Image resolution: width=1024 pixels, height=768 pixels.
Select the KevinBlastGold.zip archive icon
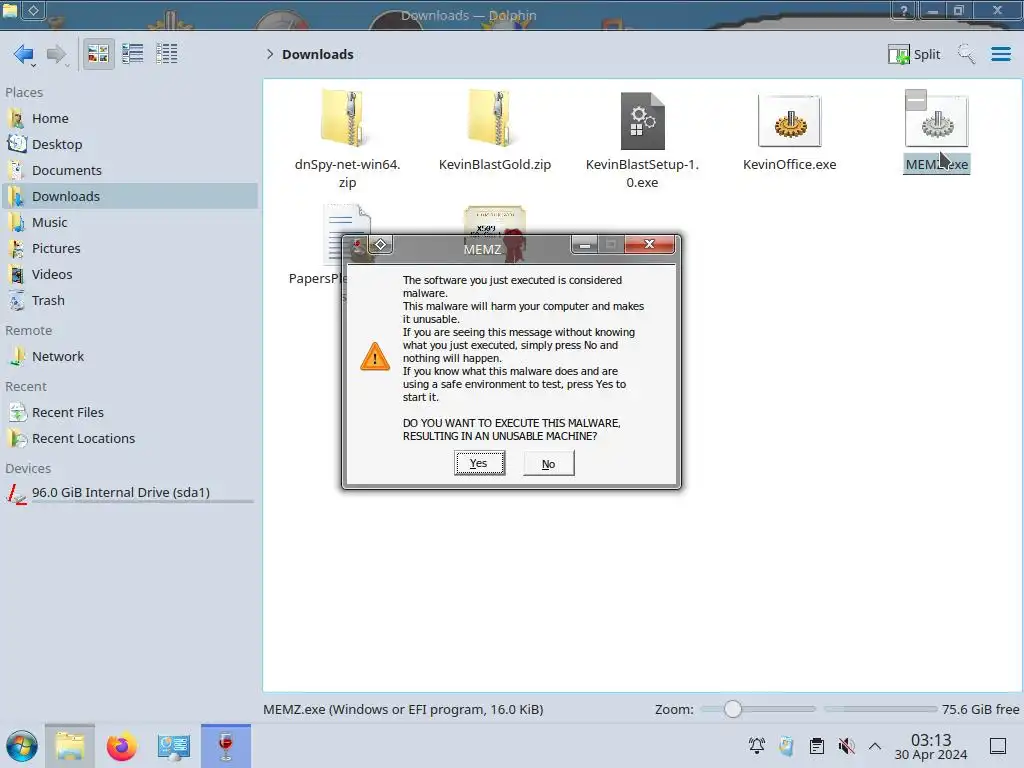[x=490, y=118]
